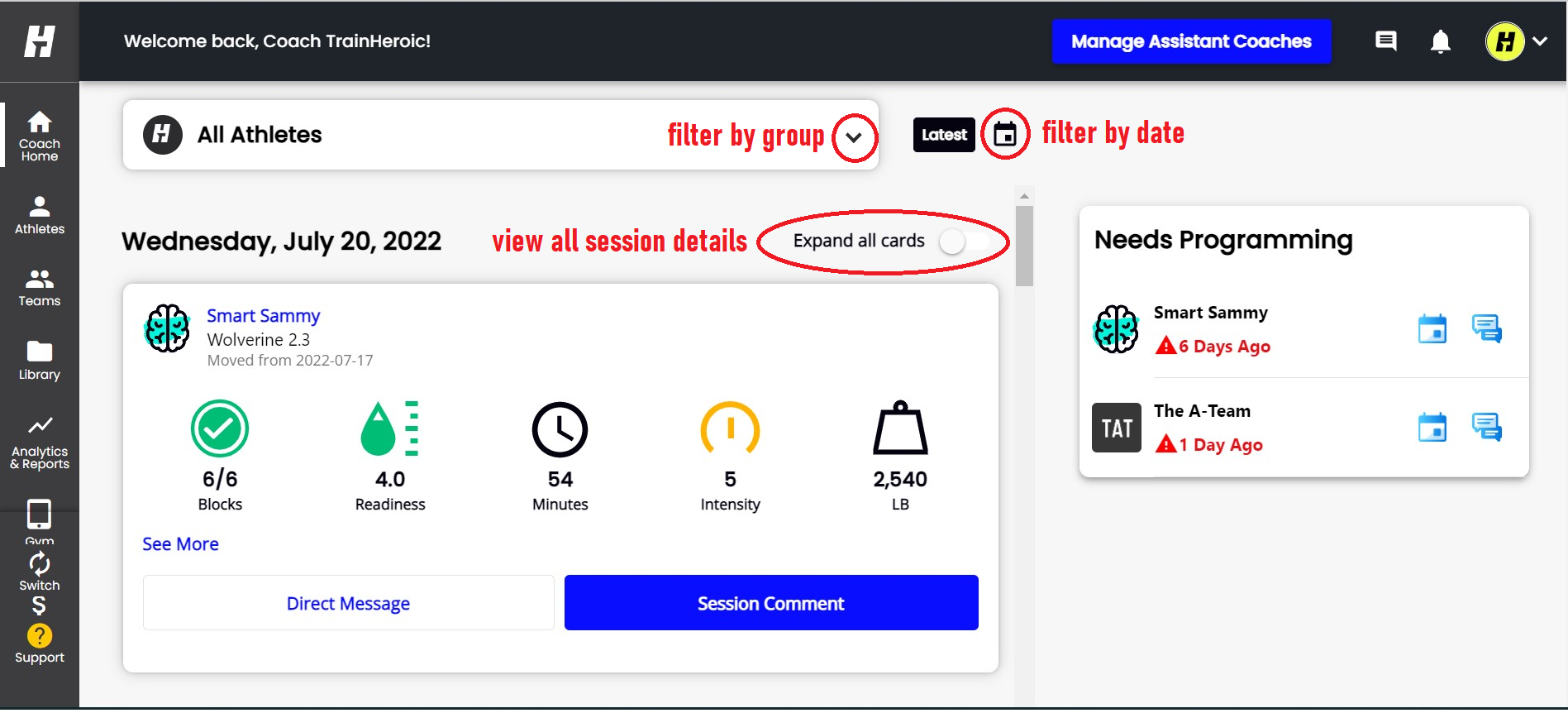The image size is (1568, 713).
Task: Click "Welcome back, Coach TrainHeroic!" text
Action: (277, 41)
